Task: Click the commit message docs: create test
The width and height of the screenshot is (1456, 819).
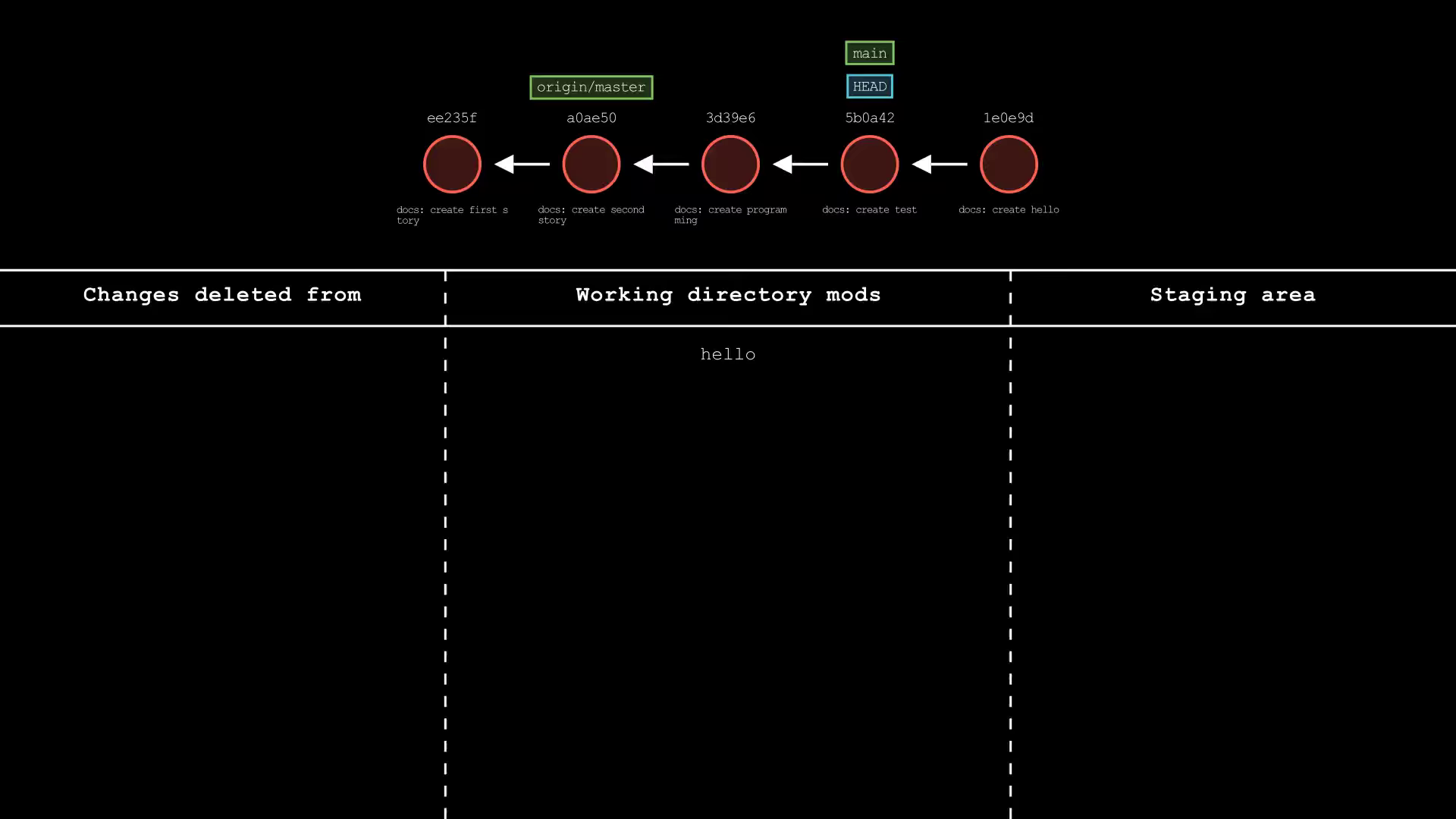Action: point(869,210)
